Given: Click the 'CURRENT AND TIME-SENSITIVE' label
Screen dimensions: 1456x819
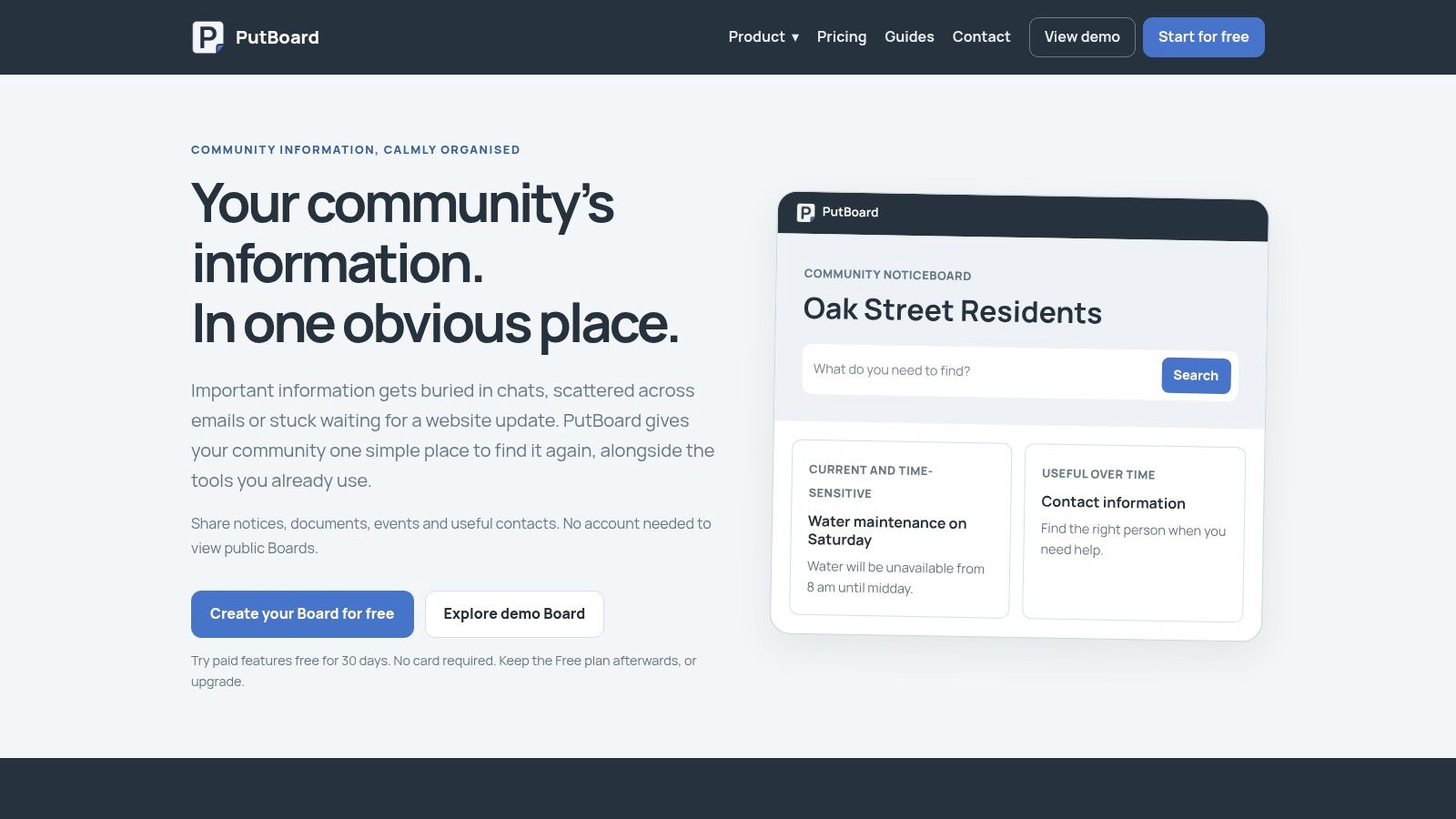Looking at the screenshot, I should click(x=871, y=481).
